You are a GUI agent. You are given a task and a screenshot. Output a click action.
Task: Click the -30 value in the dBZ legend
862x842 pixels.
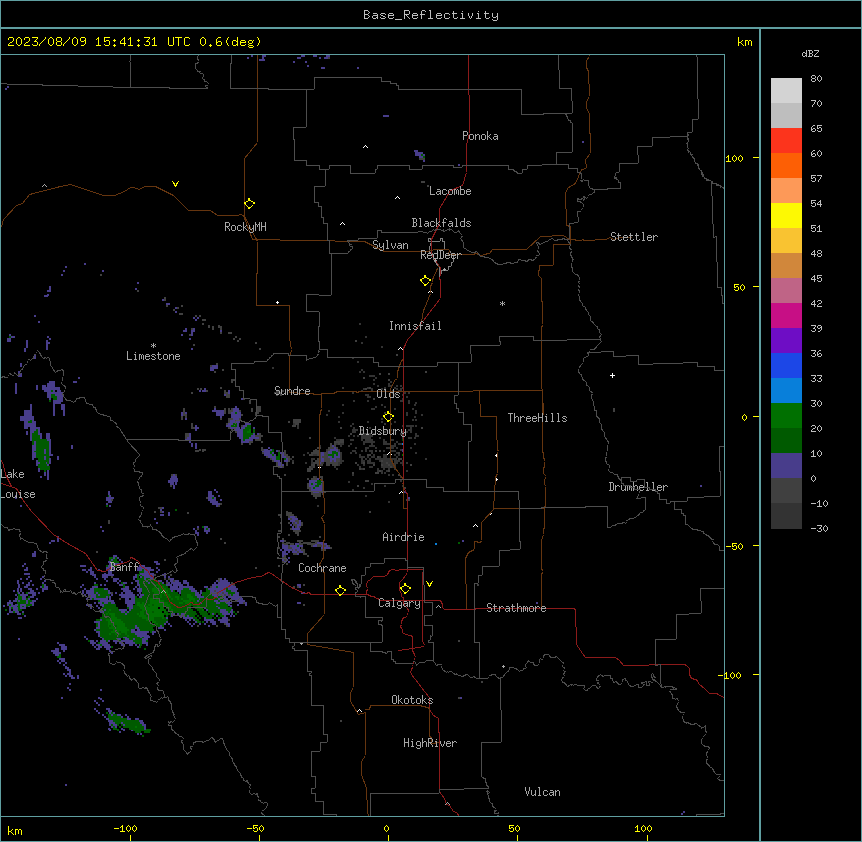[819, 528]
